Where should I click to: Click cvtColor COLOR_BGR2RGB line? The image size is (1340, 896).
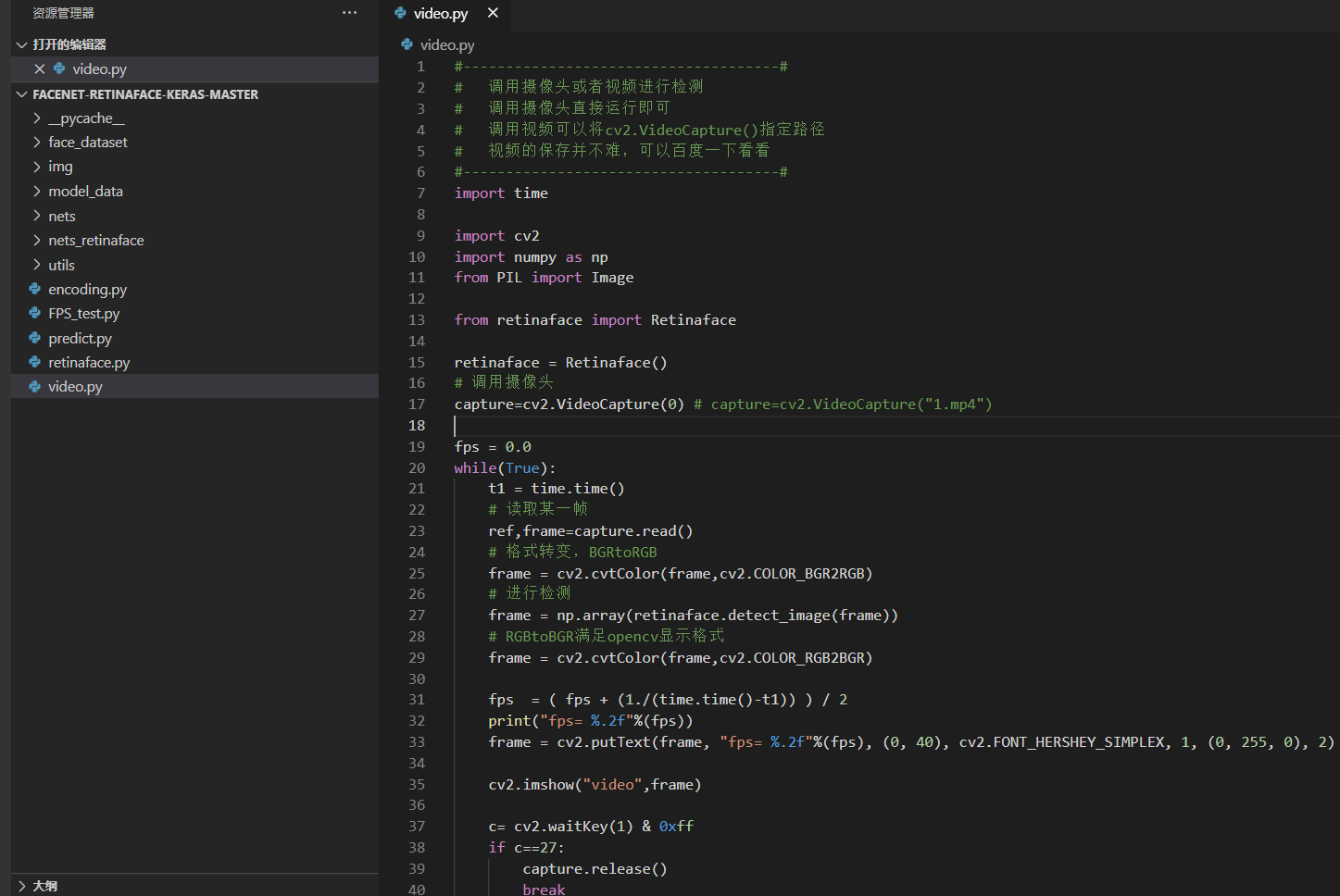pos(681,574)
